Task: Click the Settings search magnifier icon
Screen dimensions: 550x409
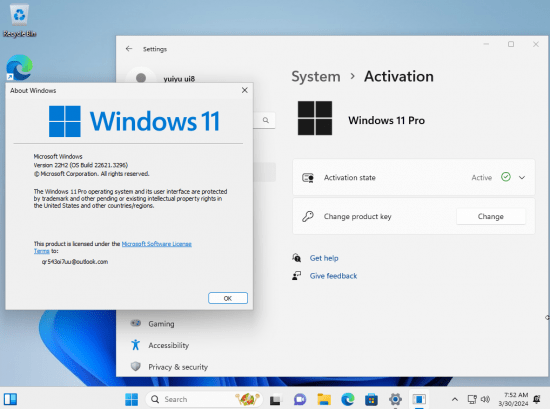Action: click(x=266, y=120)
